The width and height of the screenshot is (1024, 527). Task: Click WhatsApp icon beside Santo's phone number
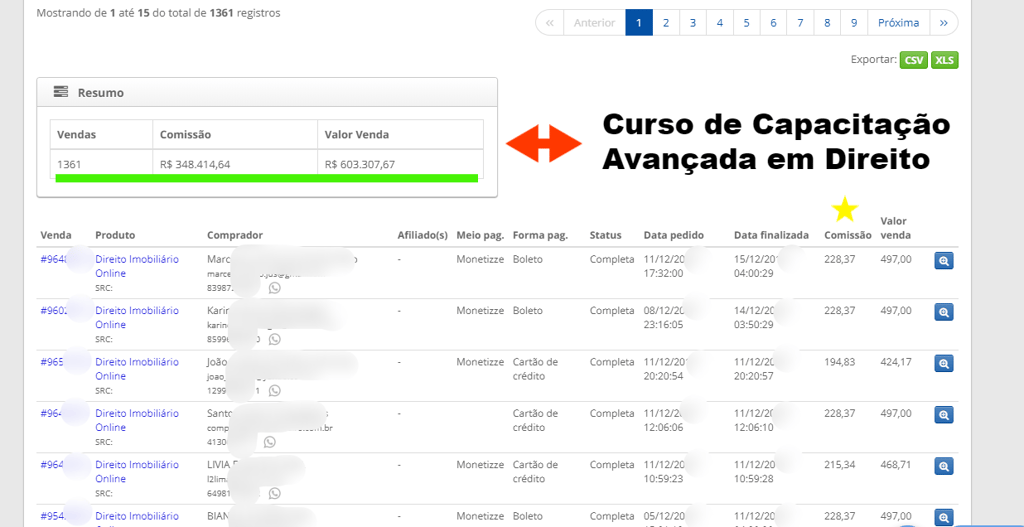coord(270,442)
